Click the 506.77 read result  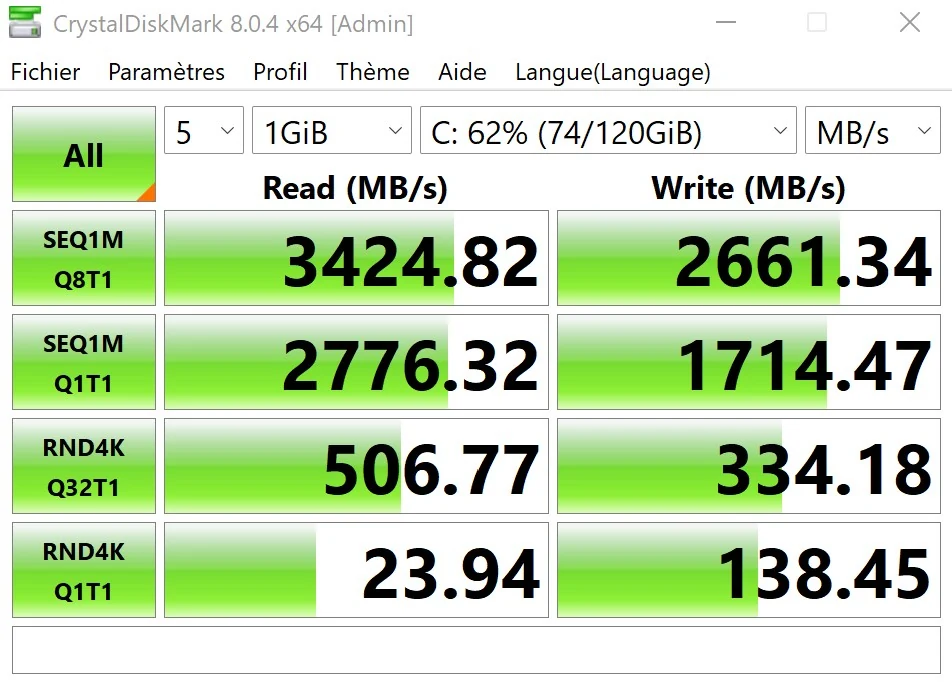[356, 466]
